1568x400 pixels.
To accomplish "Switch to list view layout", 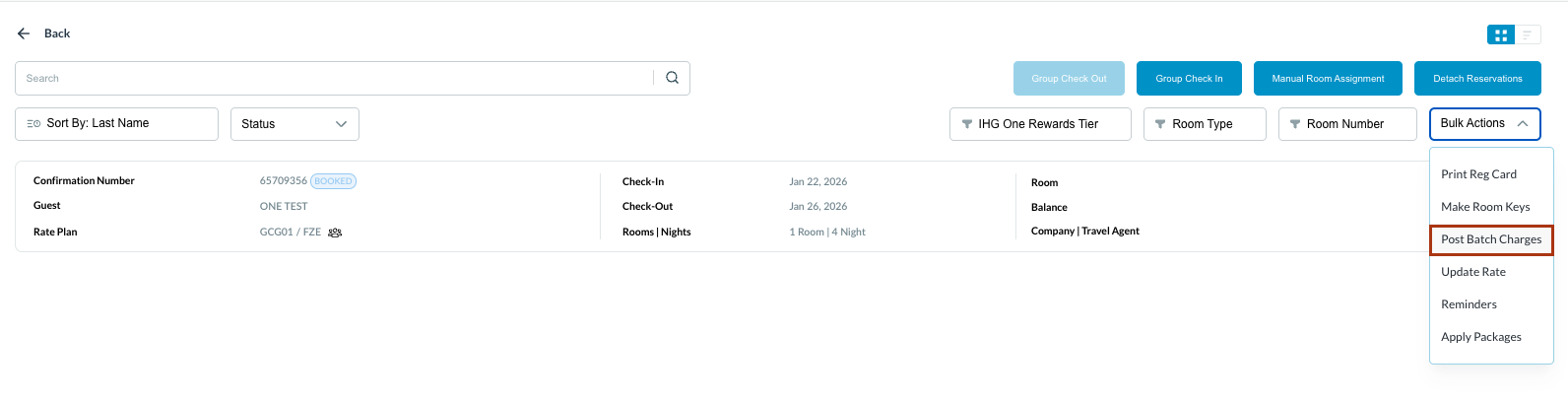I will [x=1528, y=34].
